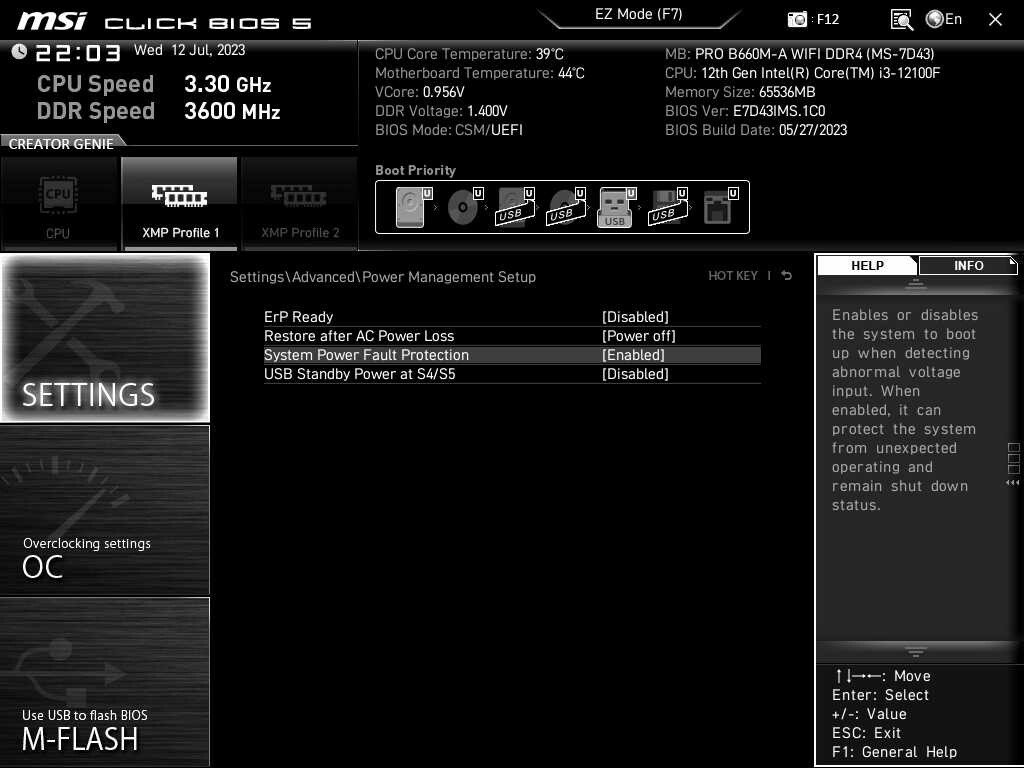Select the USB key boot device
The image size is (1024, 768).
pyautogui.click(x=616, y=207)
